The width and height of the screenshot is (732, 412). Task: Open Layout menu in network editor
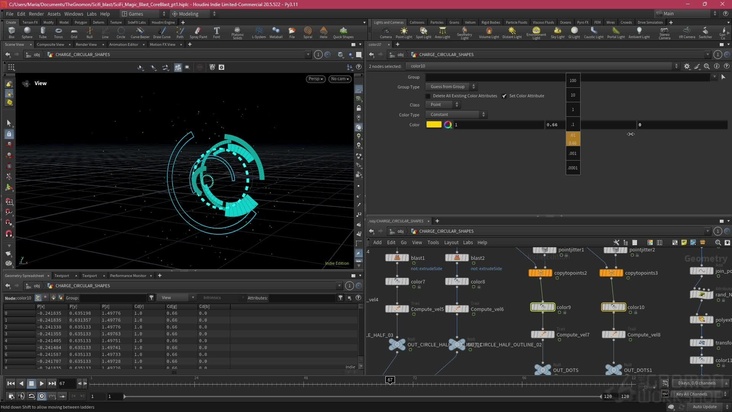451,242
